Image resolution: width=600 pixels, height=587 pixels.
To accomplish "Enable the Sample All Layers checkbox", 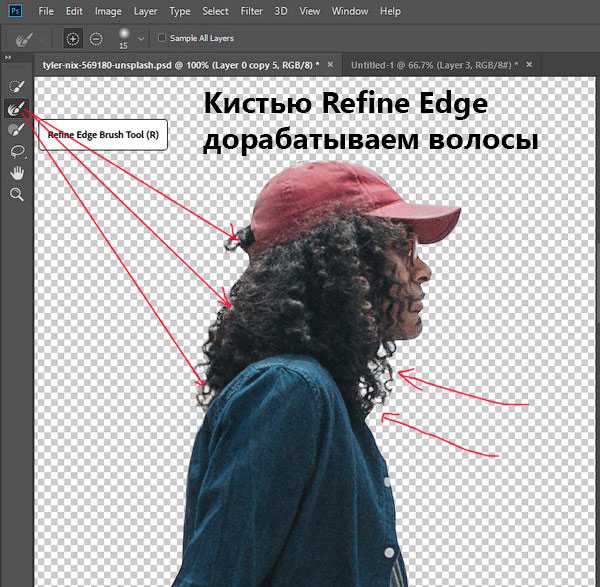I will coord(163,38).
